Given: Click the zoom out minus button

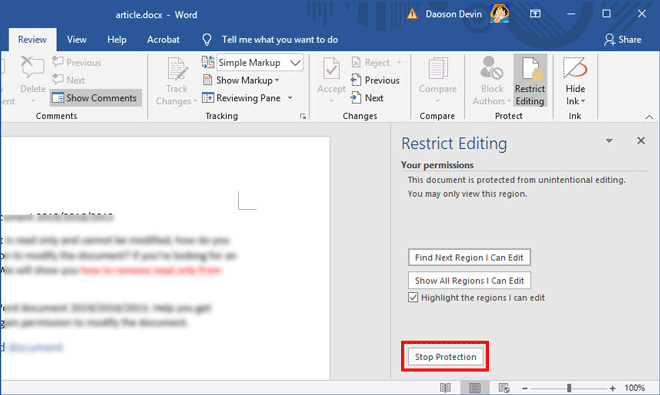Looking at the screenshot, I should click(524, 388).
